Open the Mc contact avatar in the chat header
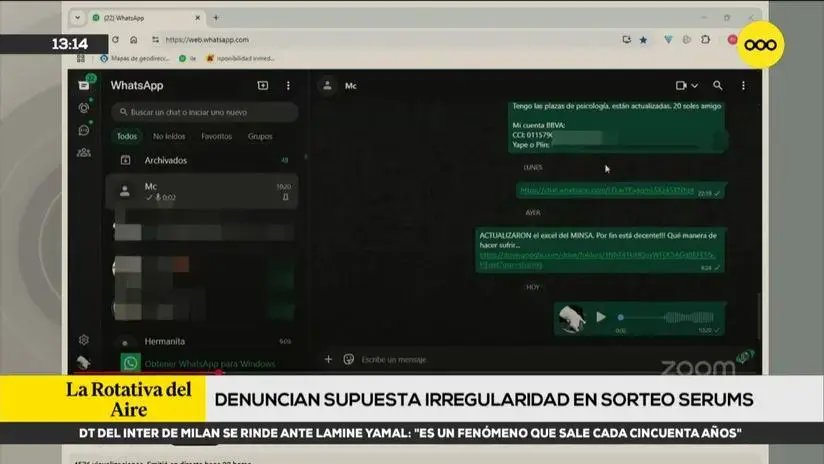Screen dimensions: 824x464 pos(327,85)
